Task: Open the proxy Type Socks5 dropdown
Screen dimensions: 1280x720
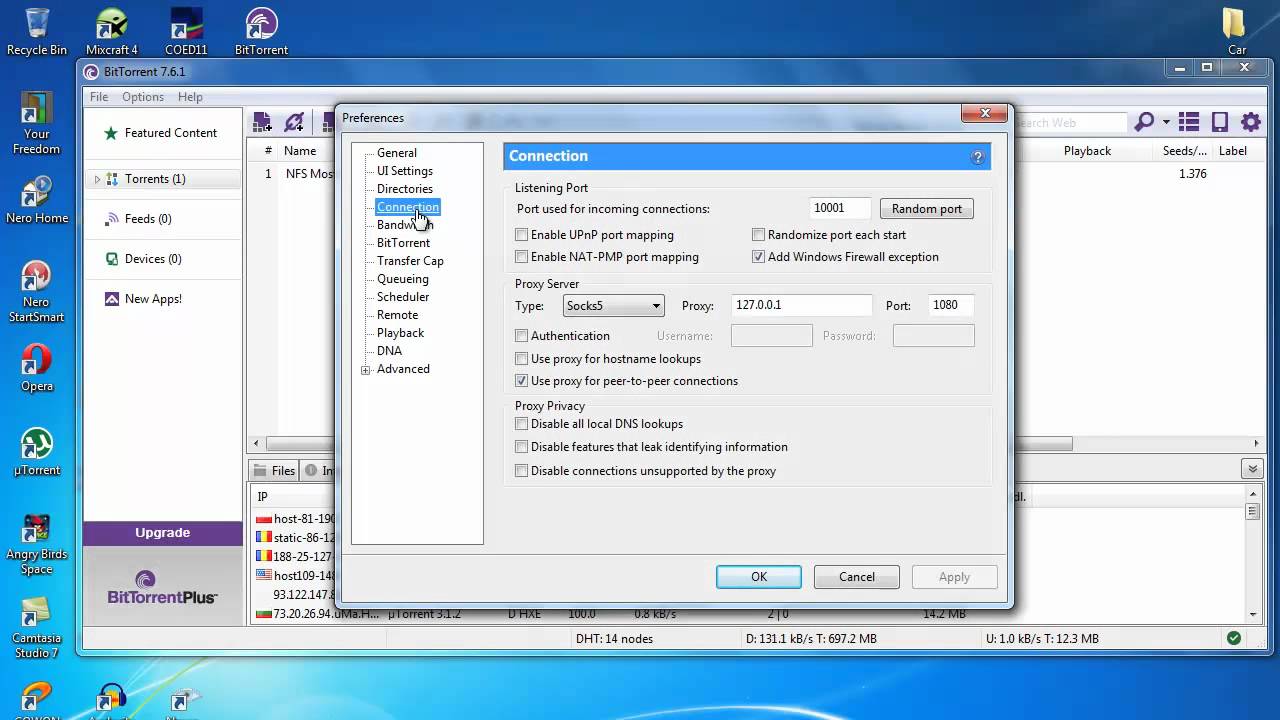Action: point(613,306)
